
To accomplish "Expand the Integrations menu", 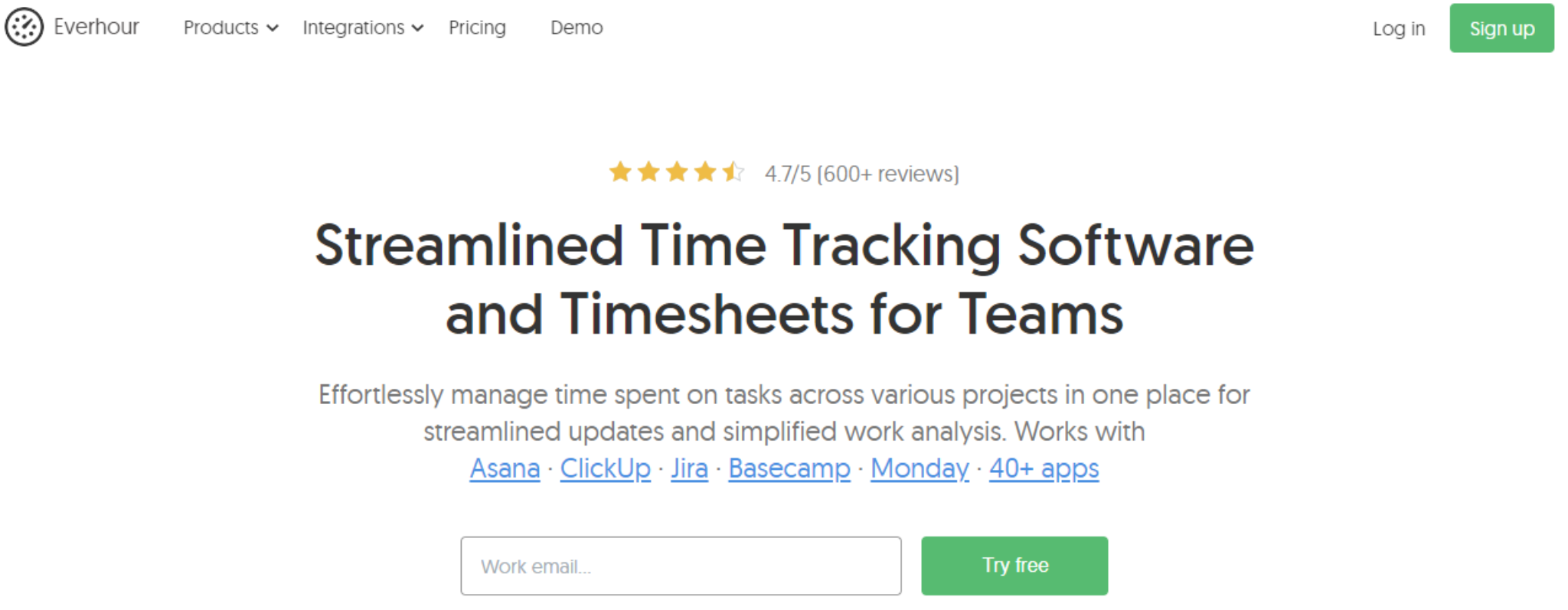I will 354,28.
